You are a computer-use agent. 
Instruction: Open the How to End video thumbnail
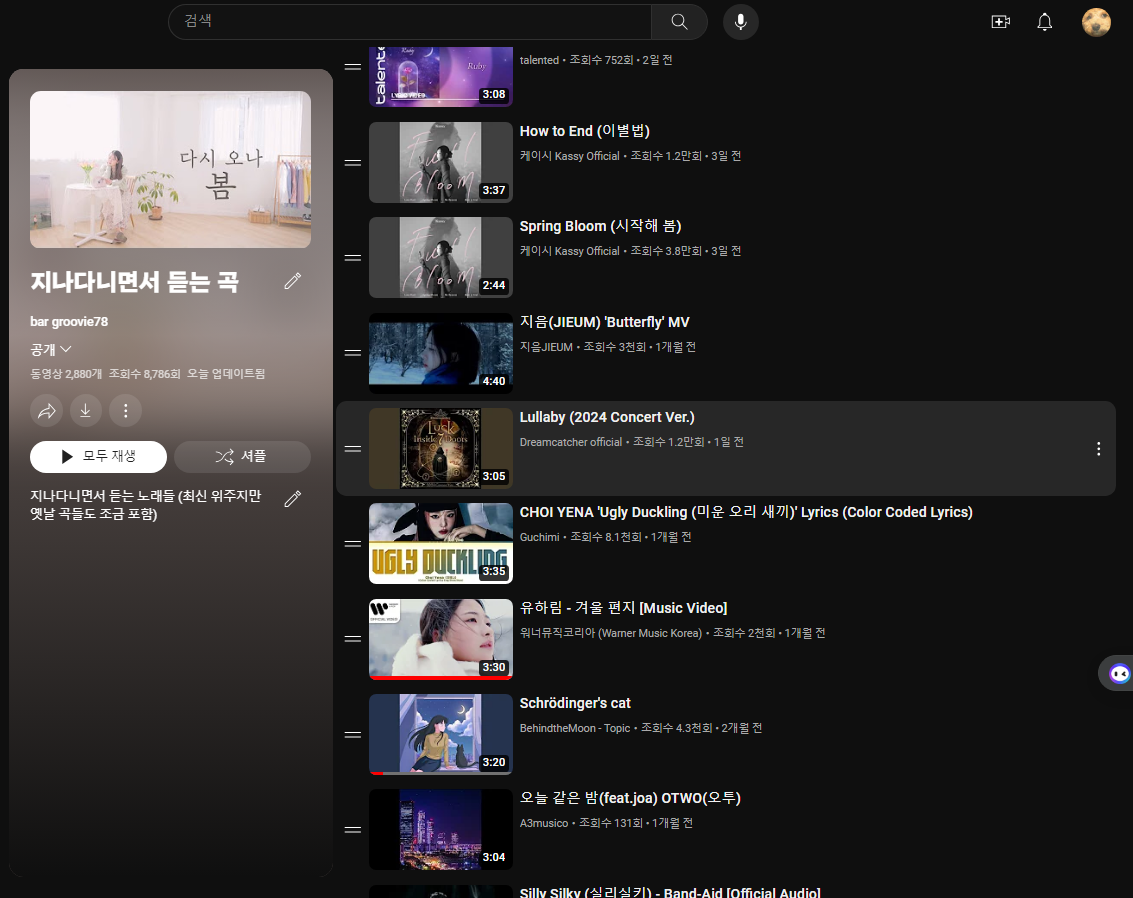point(441,163)
